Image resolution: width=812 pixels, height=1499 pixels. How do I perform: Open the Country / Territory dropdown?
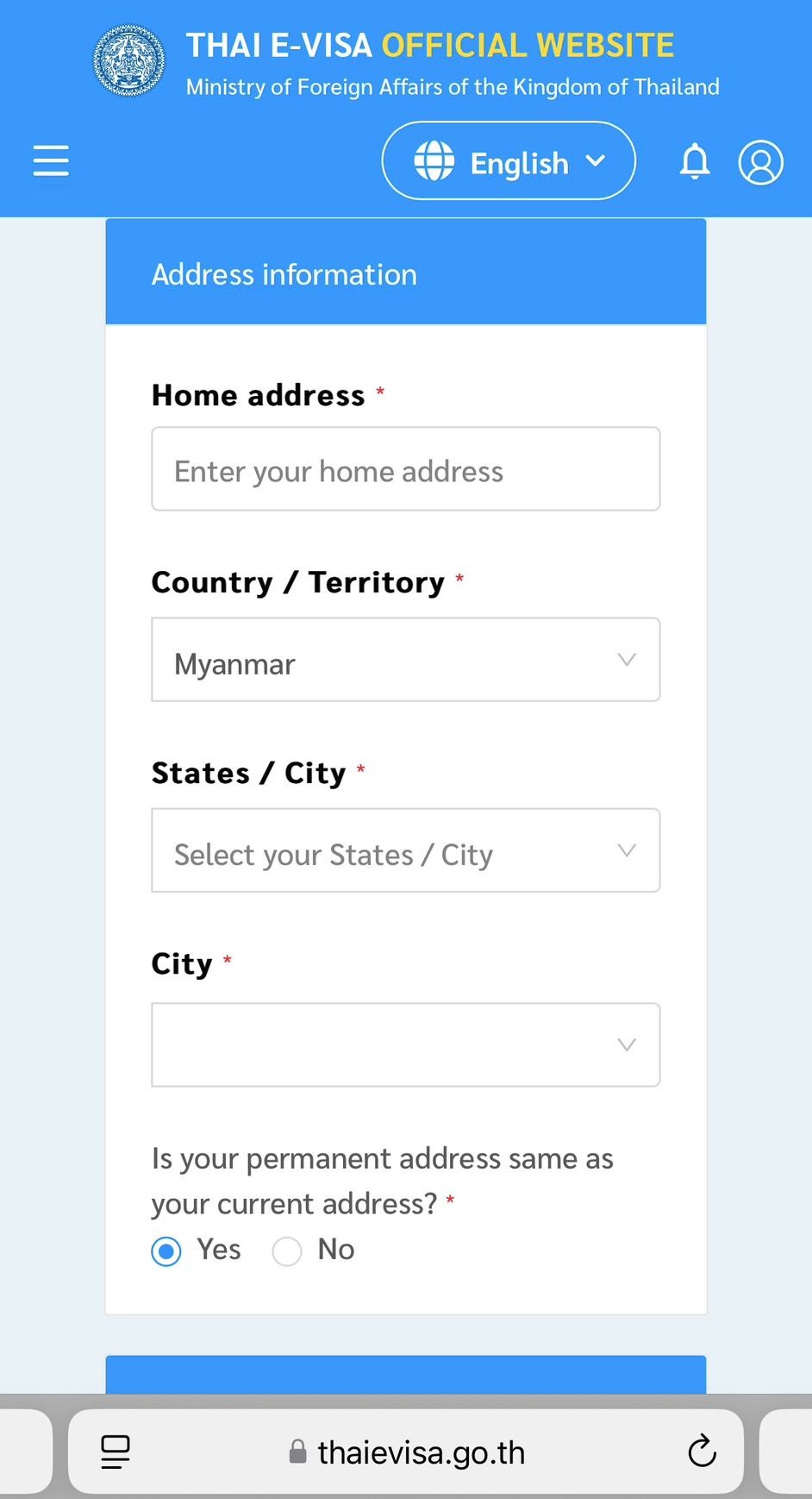click(405, 660)
